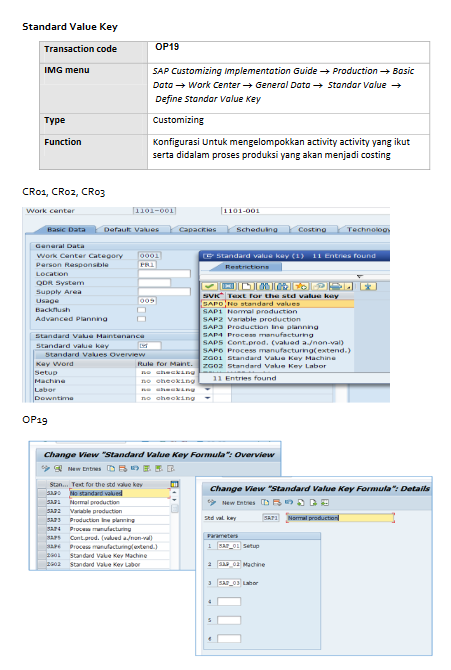
Task: Click New Entries in the Overview window
Action: 84,469
